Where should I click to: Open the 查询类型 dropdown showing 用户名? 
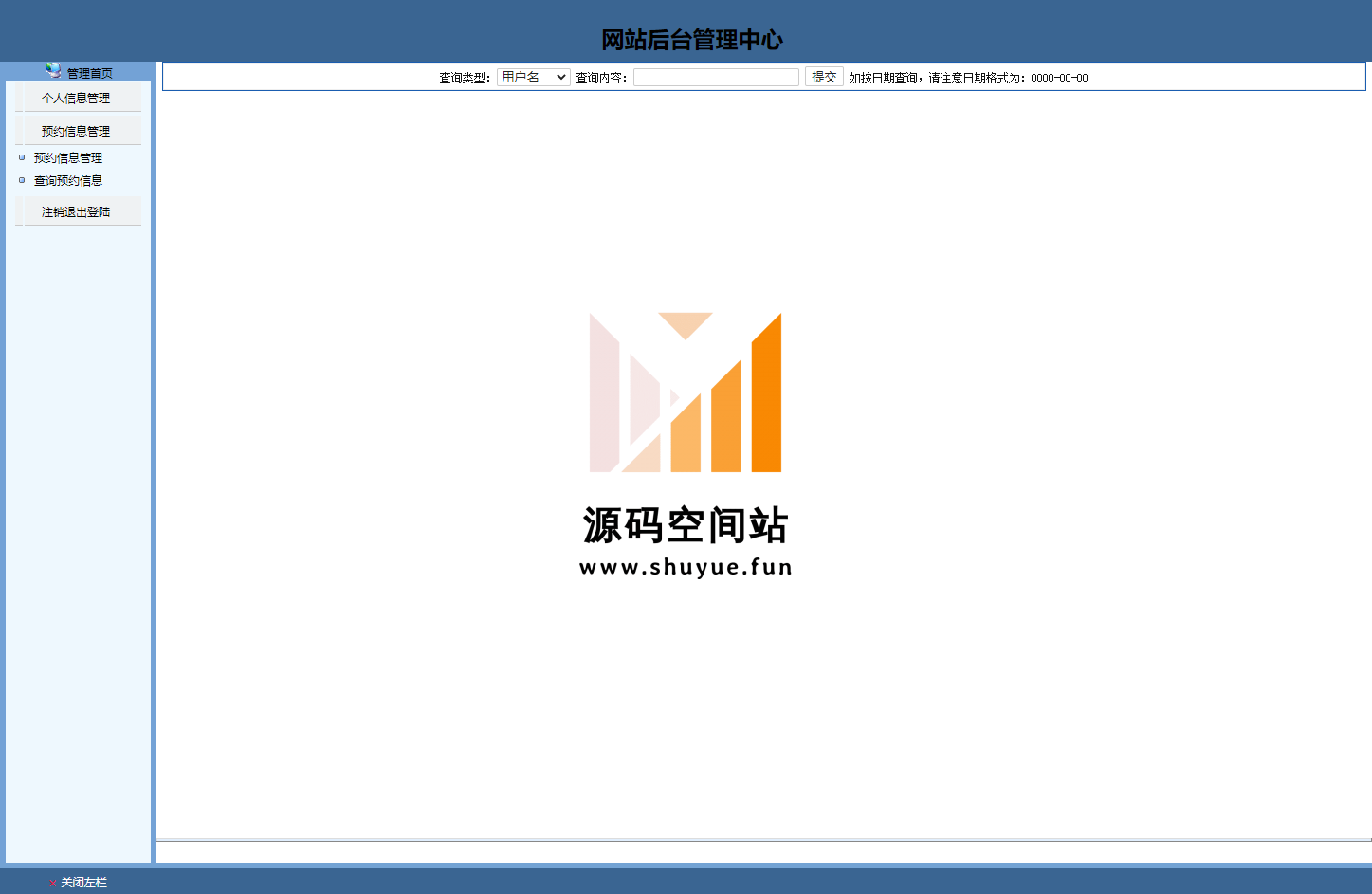(534, 77)
